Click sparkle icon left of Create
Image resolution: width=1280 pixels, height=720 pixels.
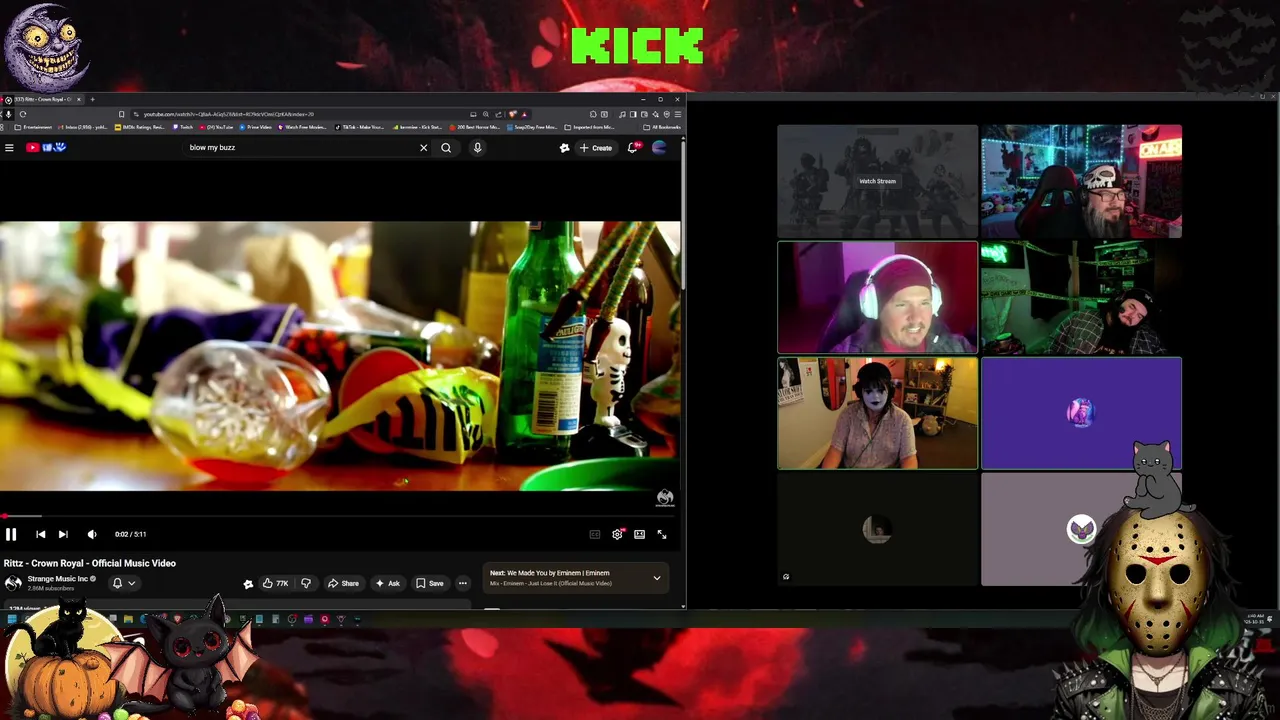click(564, 148)
